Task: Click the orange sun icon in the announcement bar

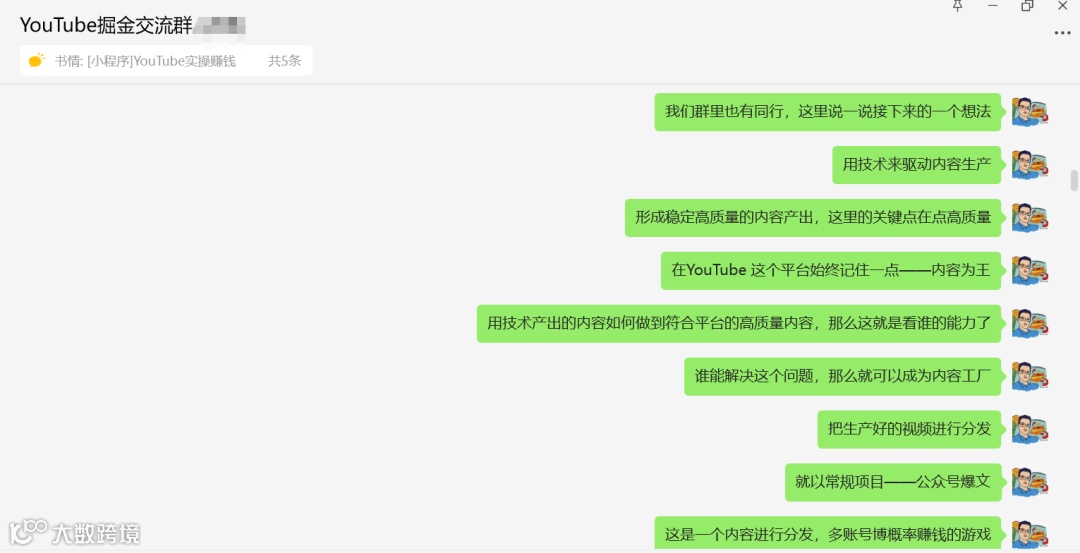Action: [37, 61]
